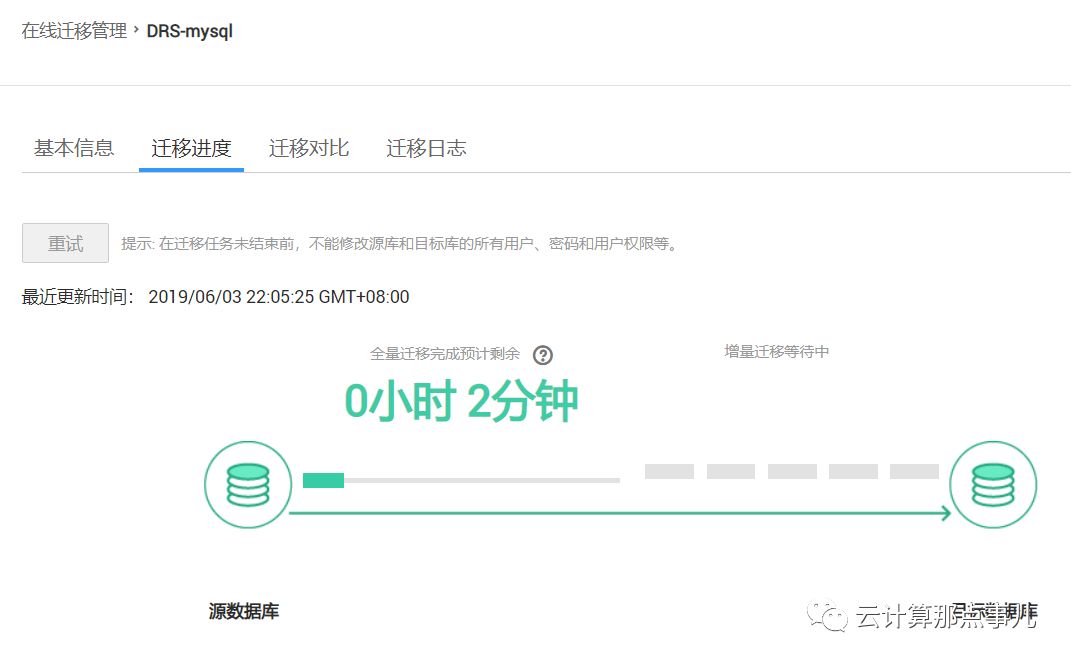Select the 迁移进度 tab
The height and width of the screenshot is (663, 1071).
191,147
